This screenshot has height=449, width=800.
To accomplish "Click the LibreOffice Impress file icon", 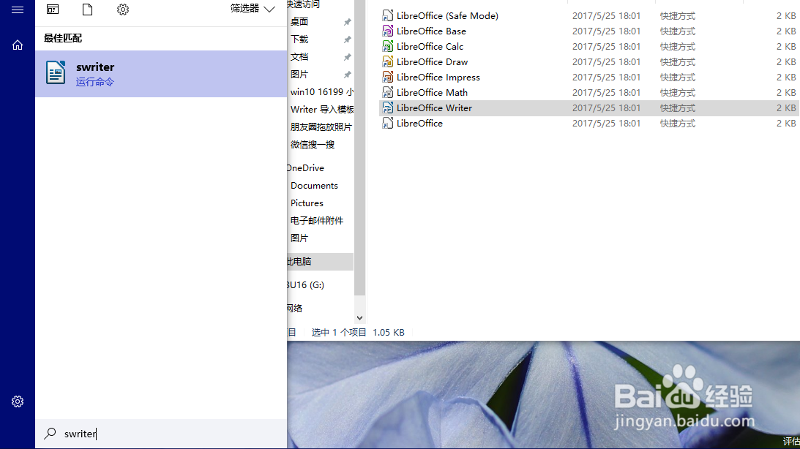I will point(388,77).
